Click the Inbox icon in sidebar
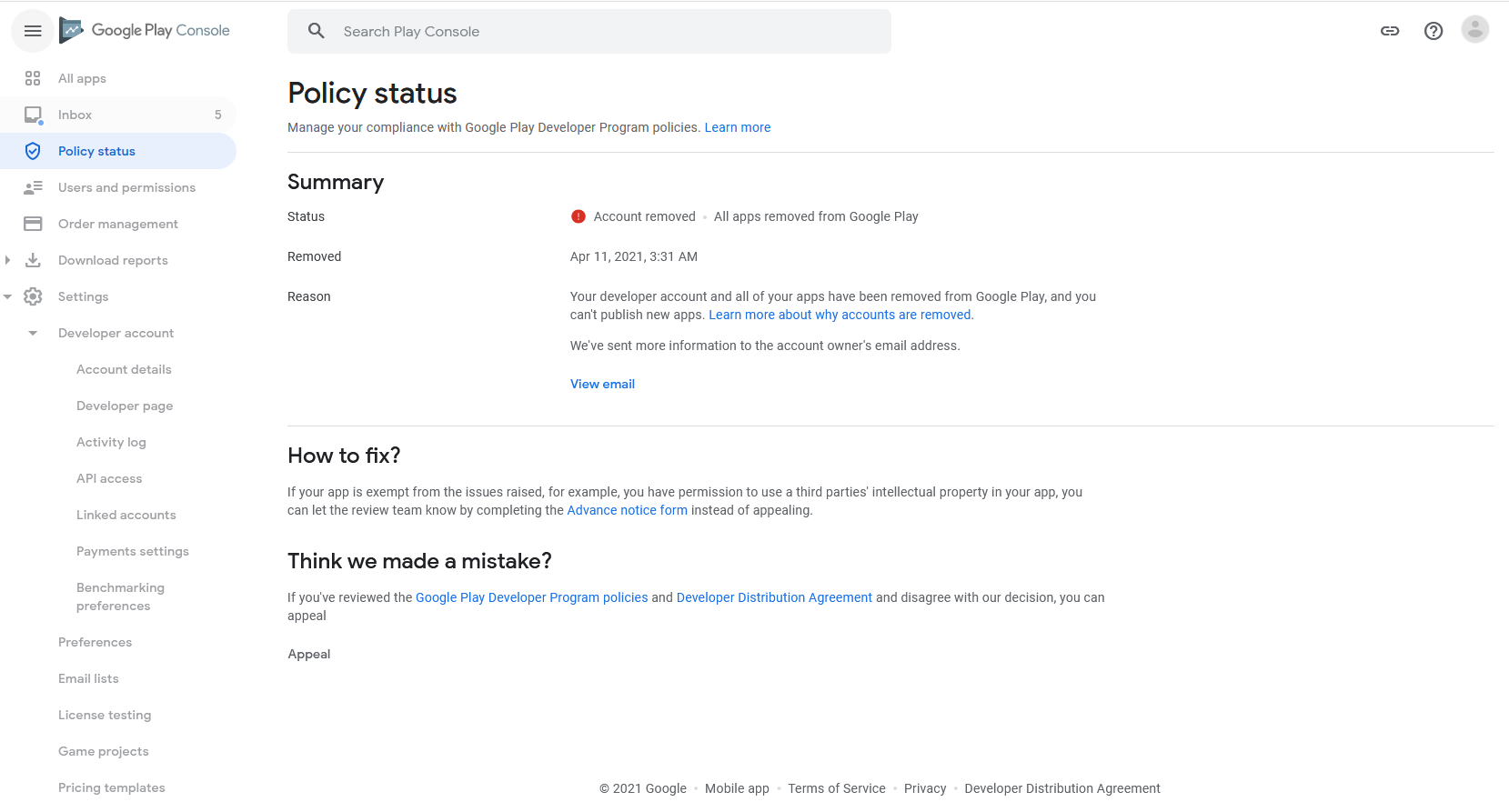The image size is (1509, 812). coord(34,115)
